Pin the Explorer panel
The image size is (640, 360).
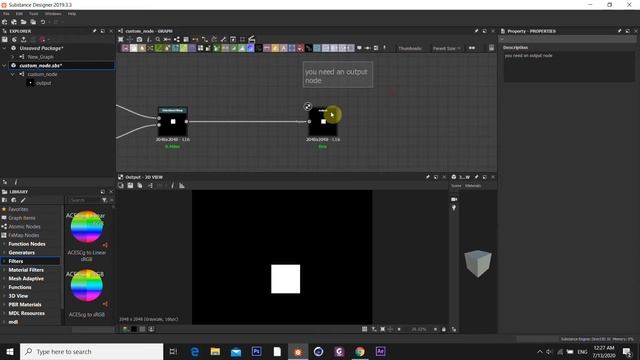[95, 31]
